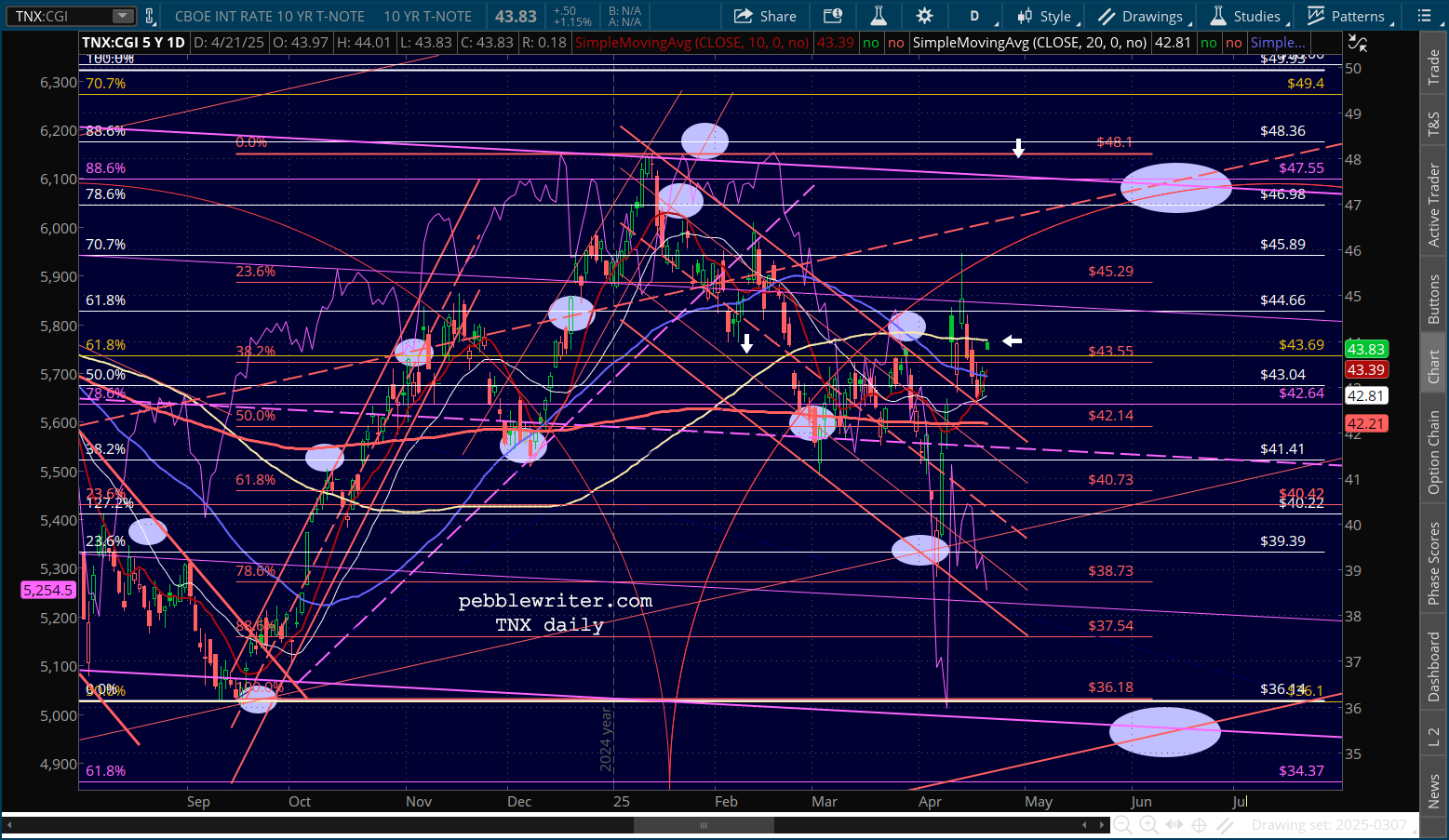Click the drawing tools lines icon at bottom
The width and height of the screenshot is (1449, 840).
tap(1226, 825)
